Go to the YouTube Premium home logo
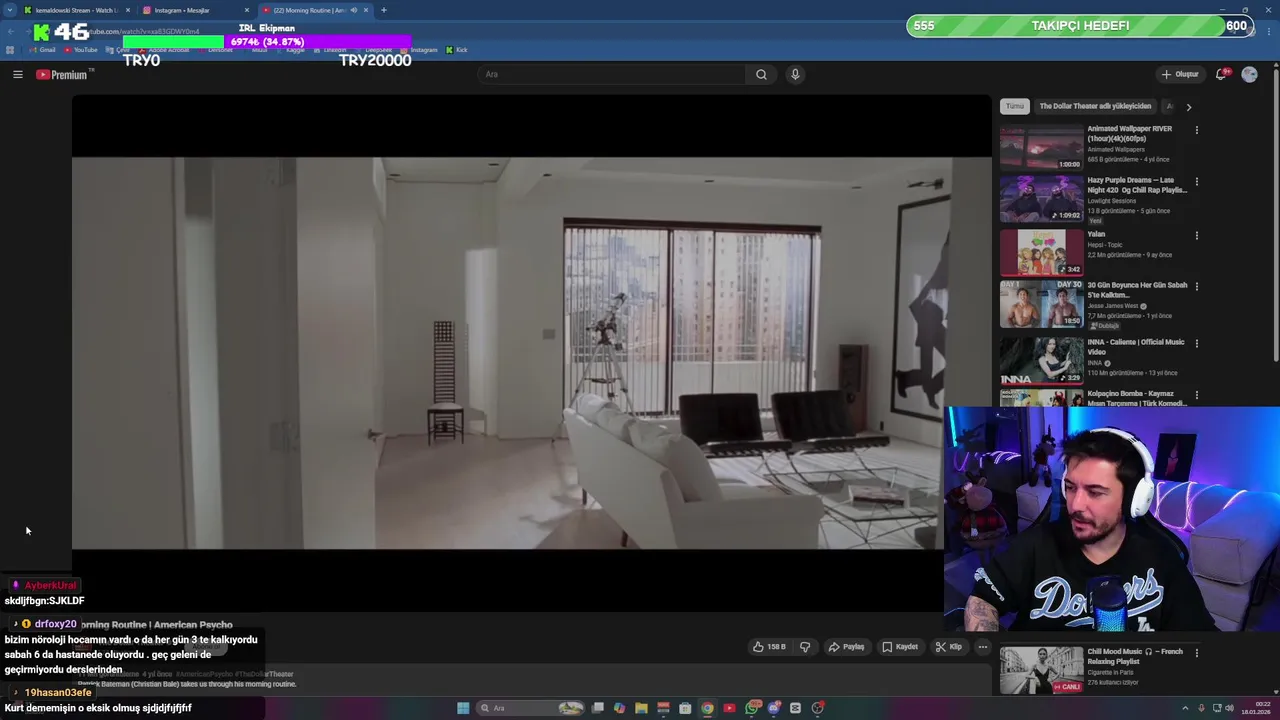Image resolution: width=1280 pixels, height=720 pixels. pyautogui.click(x=63, y=74)
